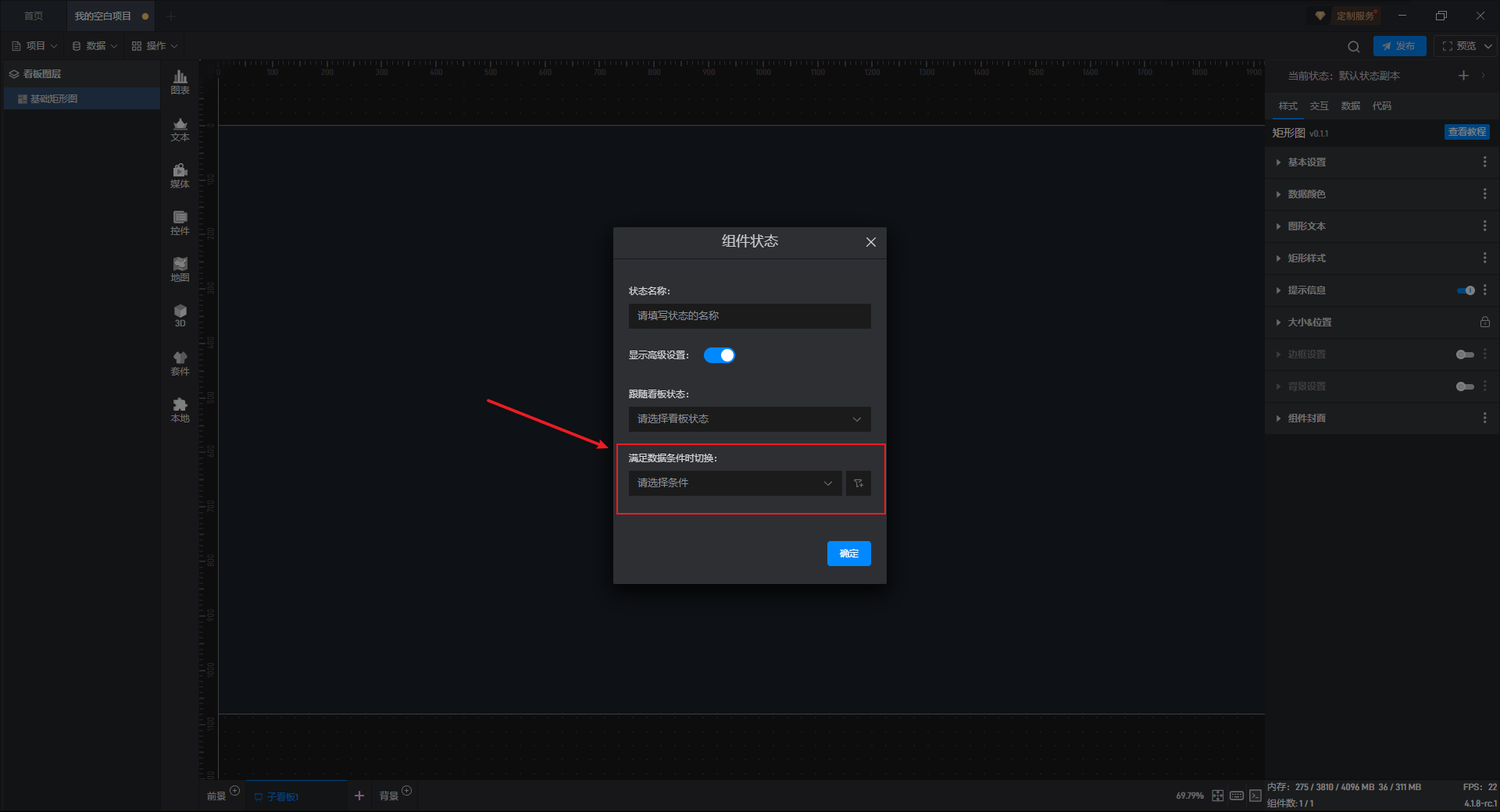
Task: Open the 请选择条件 dropdown
Action: tap(735, 483)
